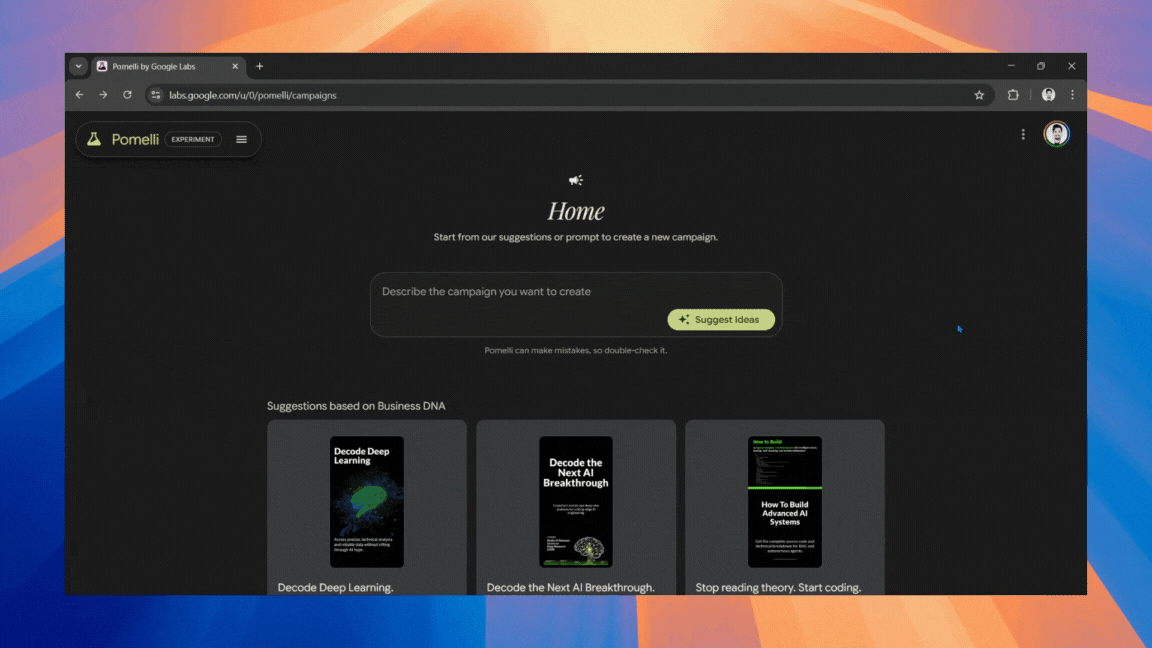Open the browser extensions puzzle icon
Viewport: 1152px width, 648px height.
click(x=1013, y=94)
